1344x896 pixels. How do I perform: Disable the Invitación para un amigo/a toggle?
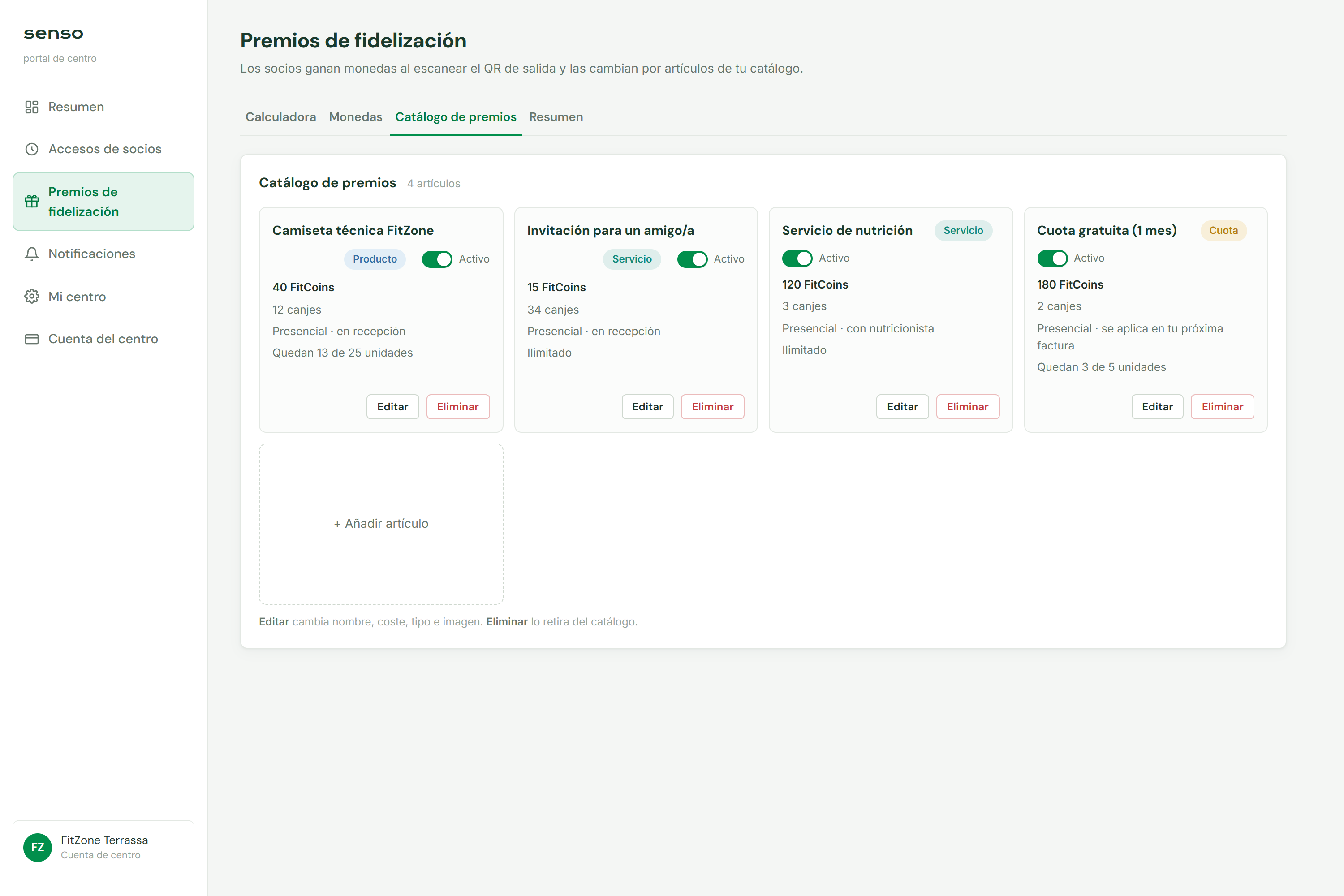[692, 259]
